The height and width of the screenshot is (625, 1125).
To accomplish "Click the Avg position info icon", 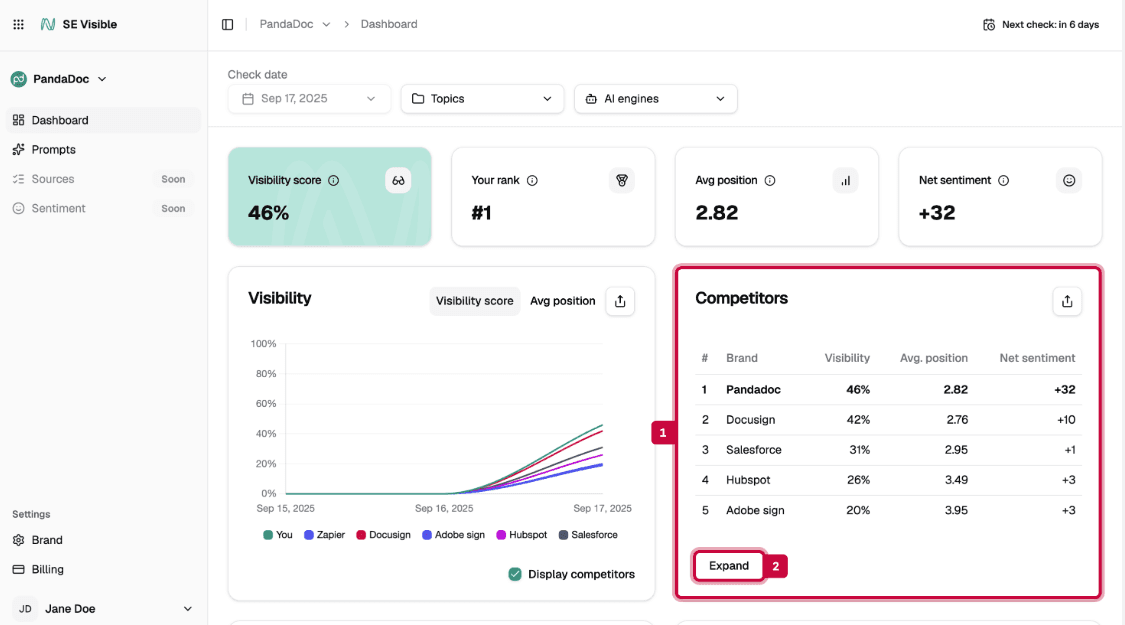I will click(770, 180).
